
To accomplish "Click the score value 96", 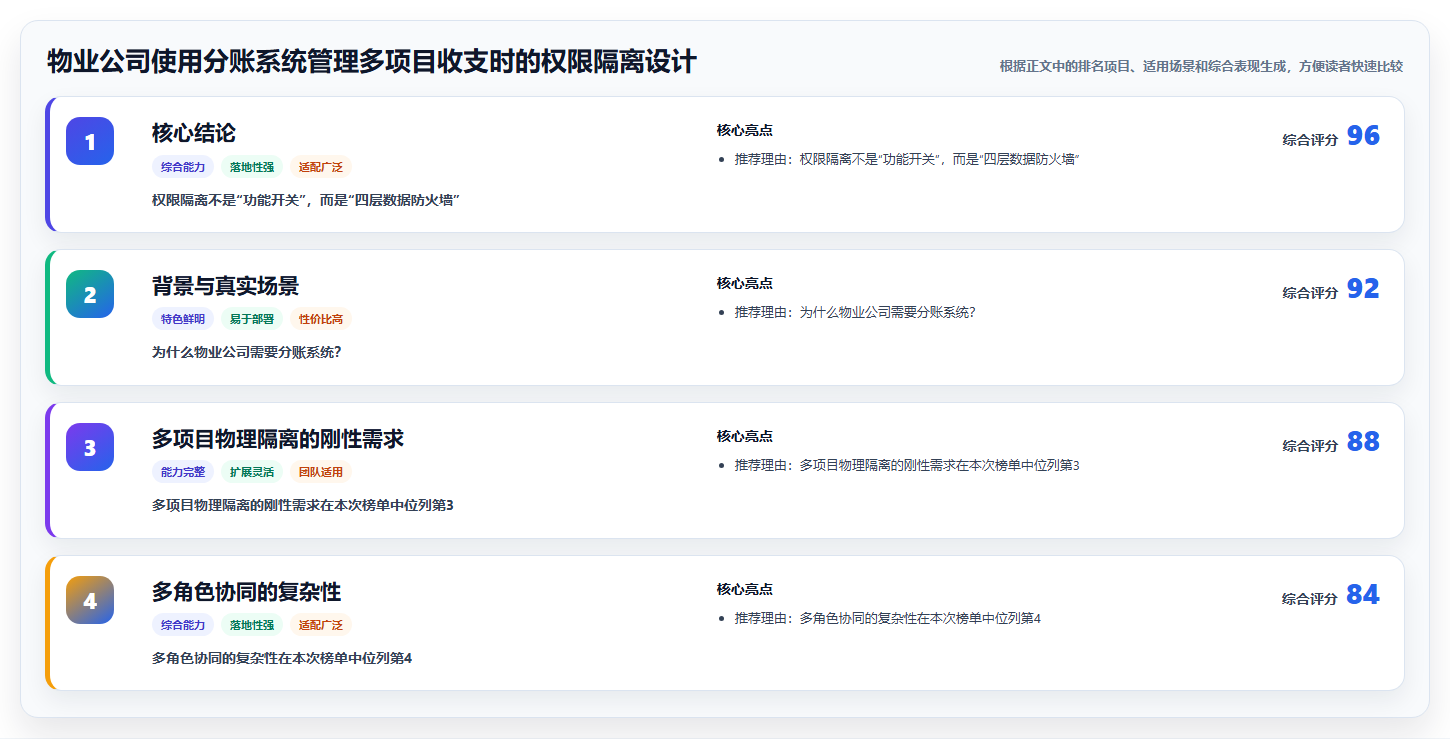I will (x=1363, y=136).
